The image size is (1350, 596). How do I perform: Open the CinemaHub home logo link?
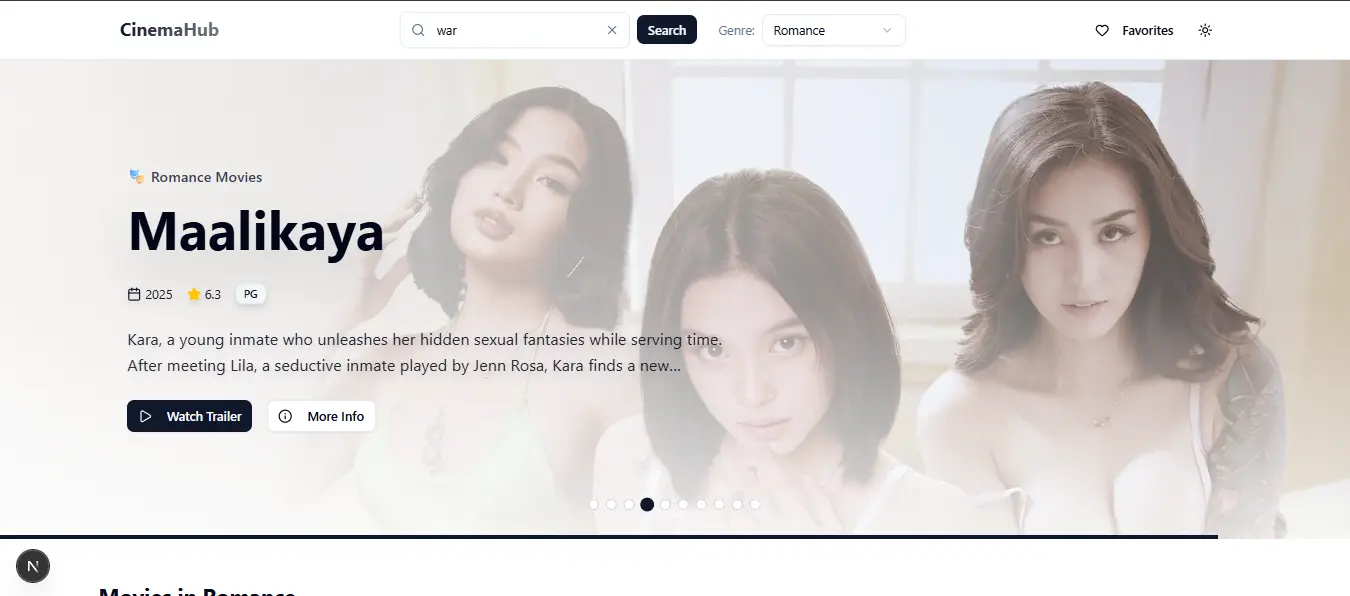(x=169, y=30)
